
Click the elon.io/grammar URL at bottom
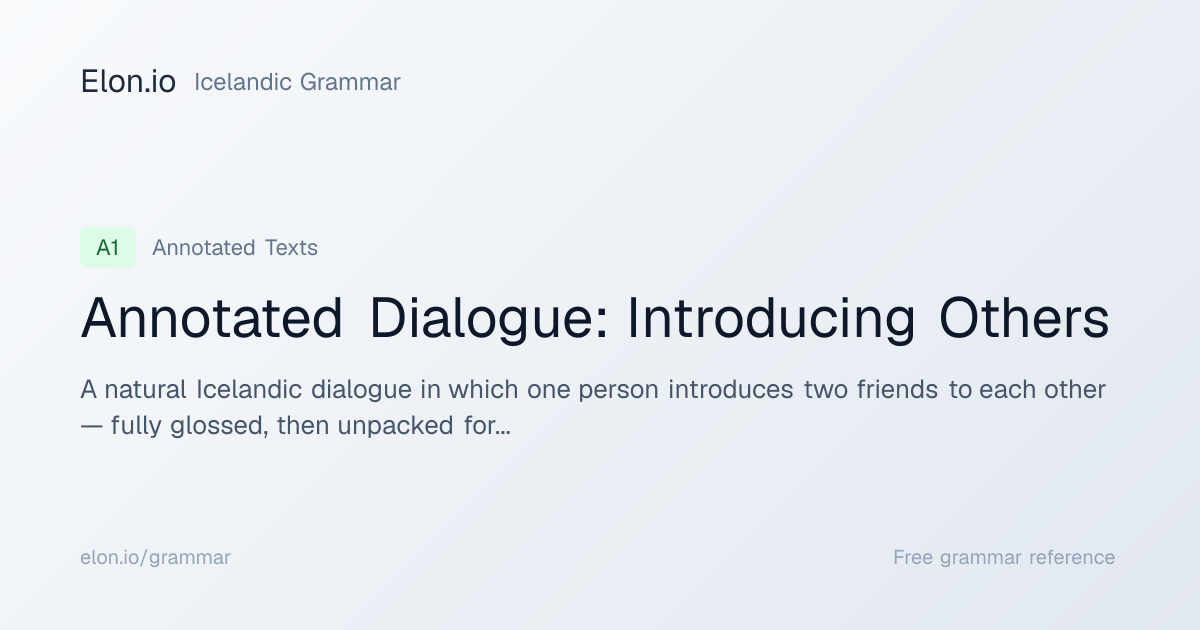click(x=155, y=557)
